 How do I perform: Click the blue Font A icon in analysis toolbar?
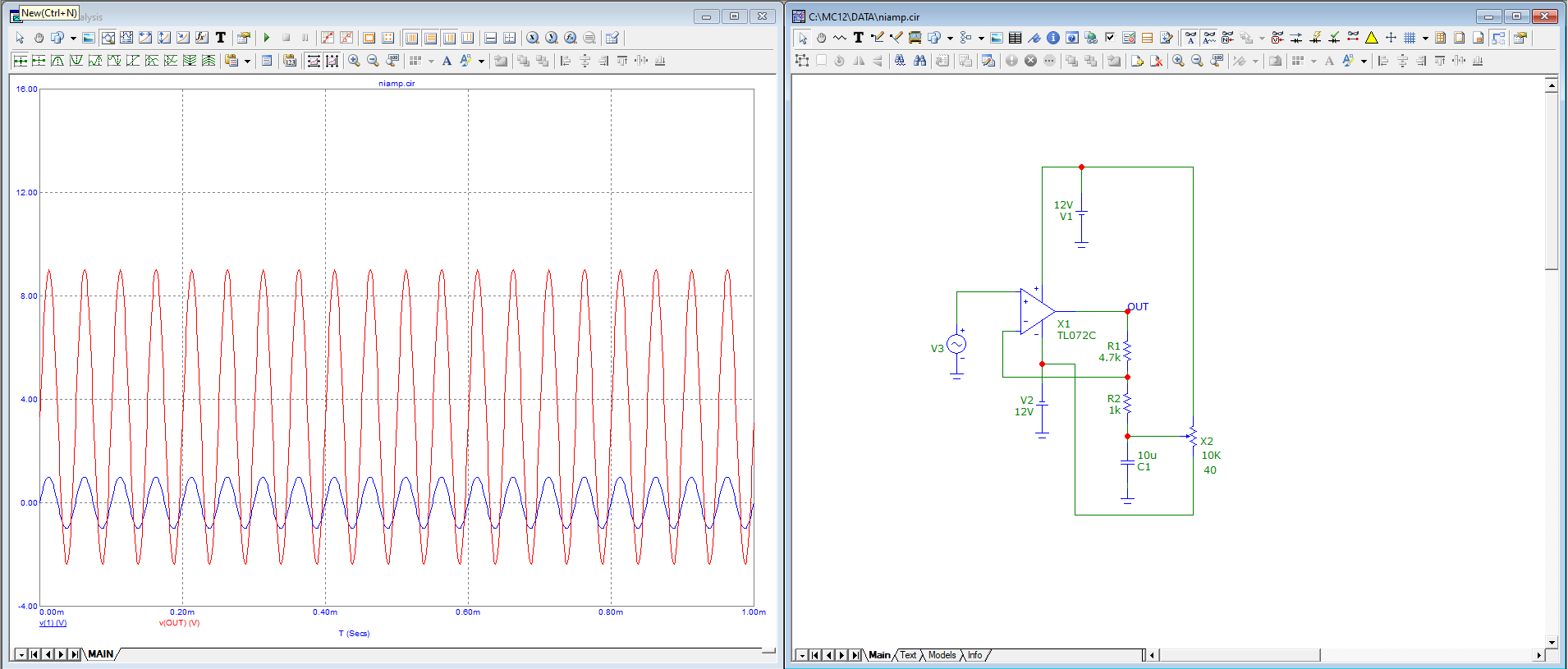tap(447, 61)
